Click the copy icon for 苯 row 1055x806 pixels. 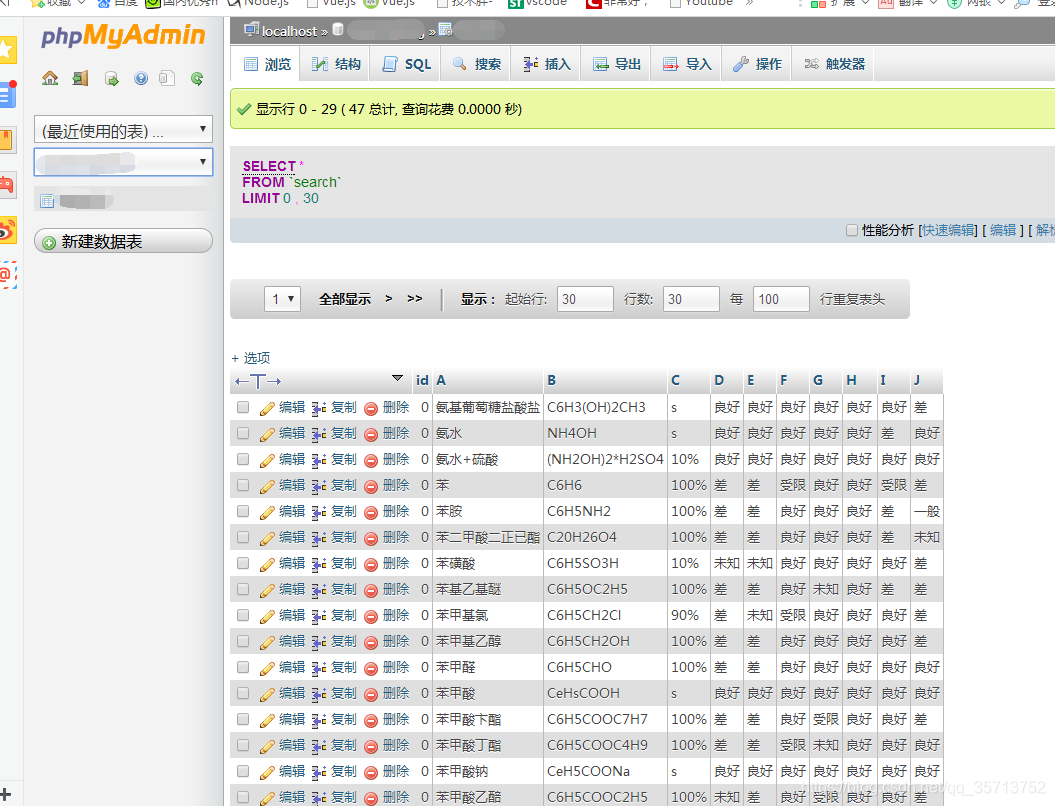pos(319,486)
